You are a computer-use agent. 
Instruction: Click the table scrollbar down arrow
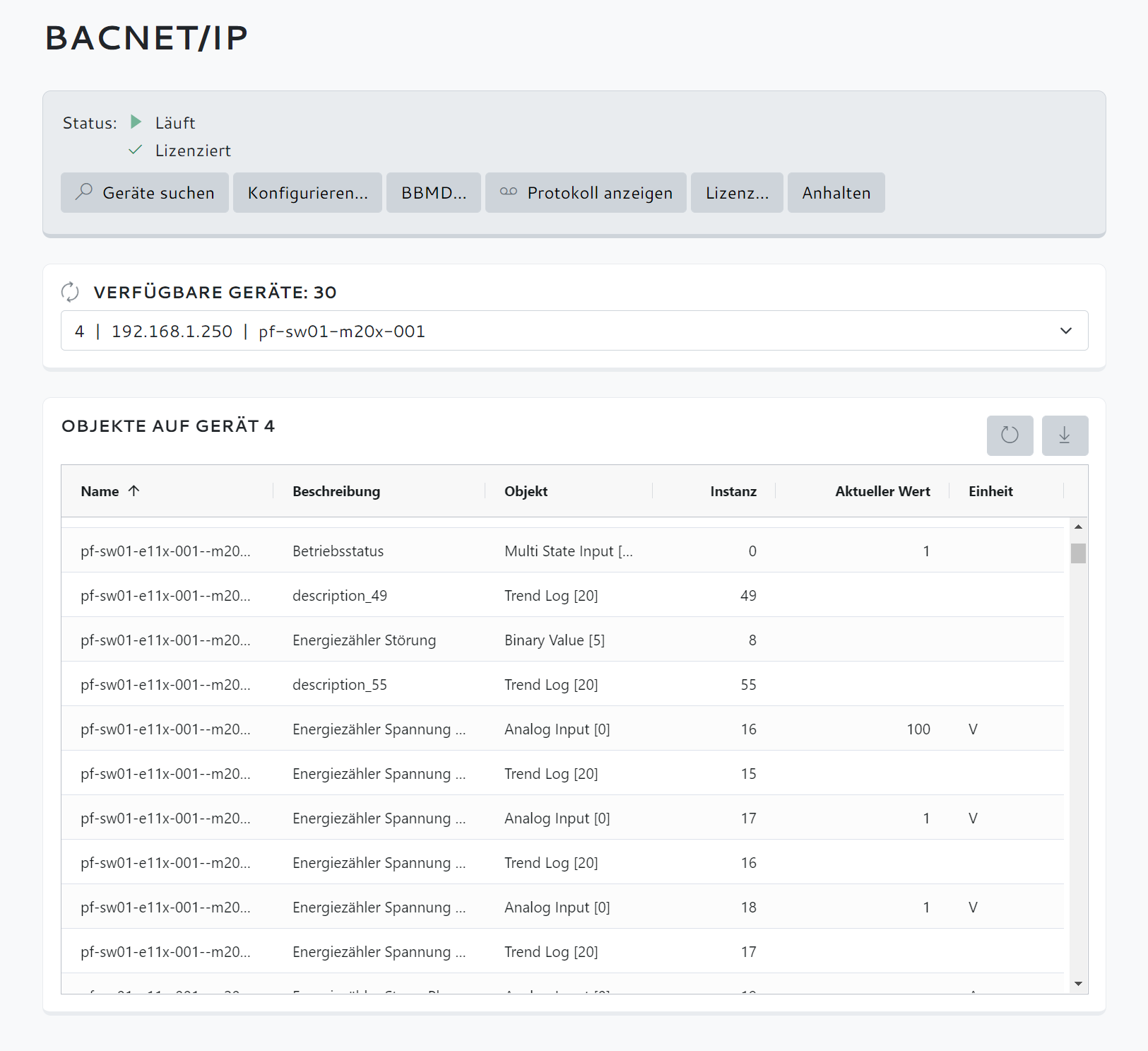coord(1078,984)
